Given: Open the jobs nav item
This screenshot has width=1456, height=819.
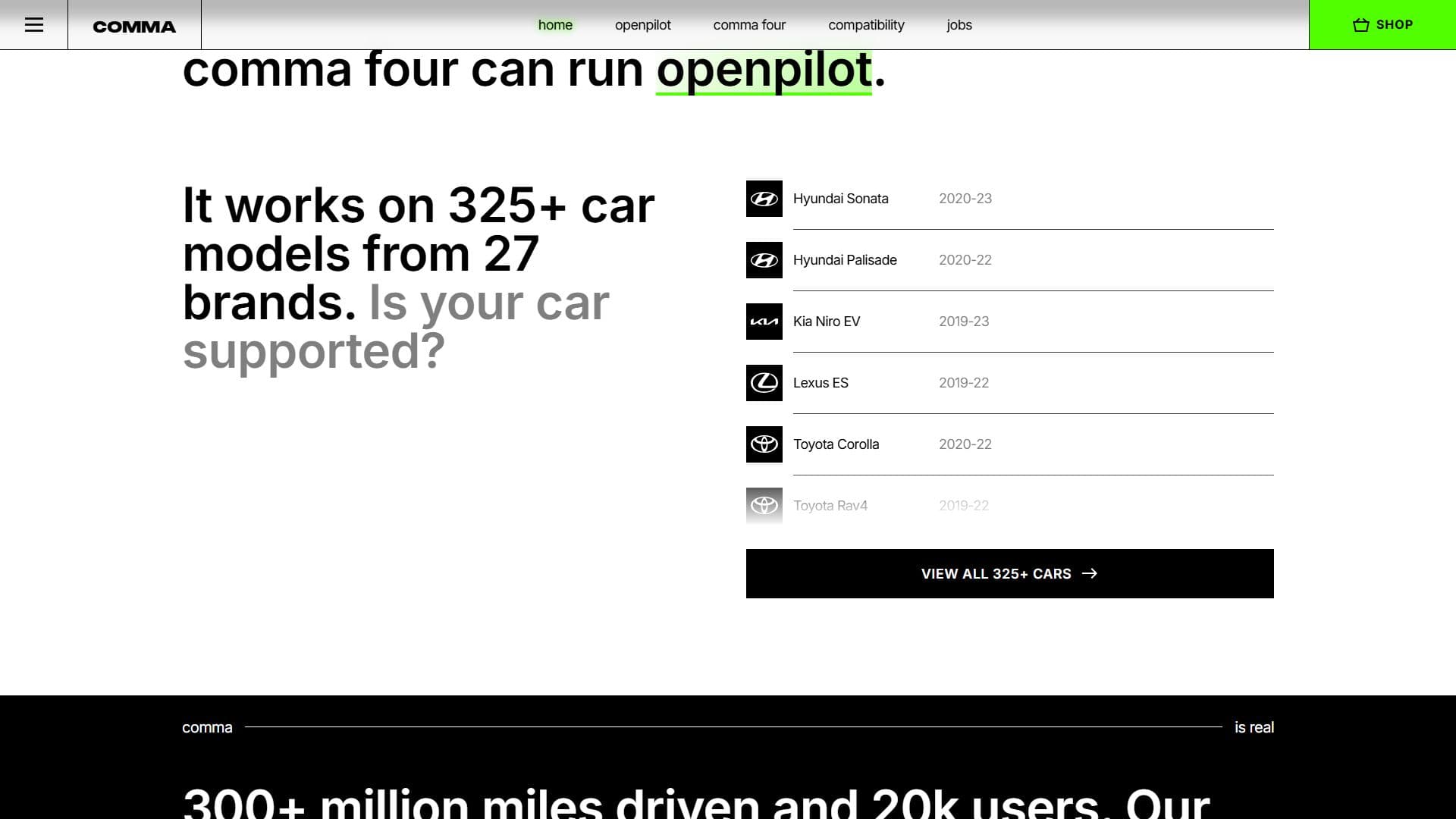Looking at the screenshot, I should (959, 25).
